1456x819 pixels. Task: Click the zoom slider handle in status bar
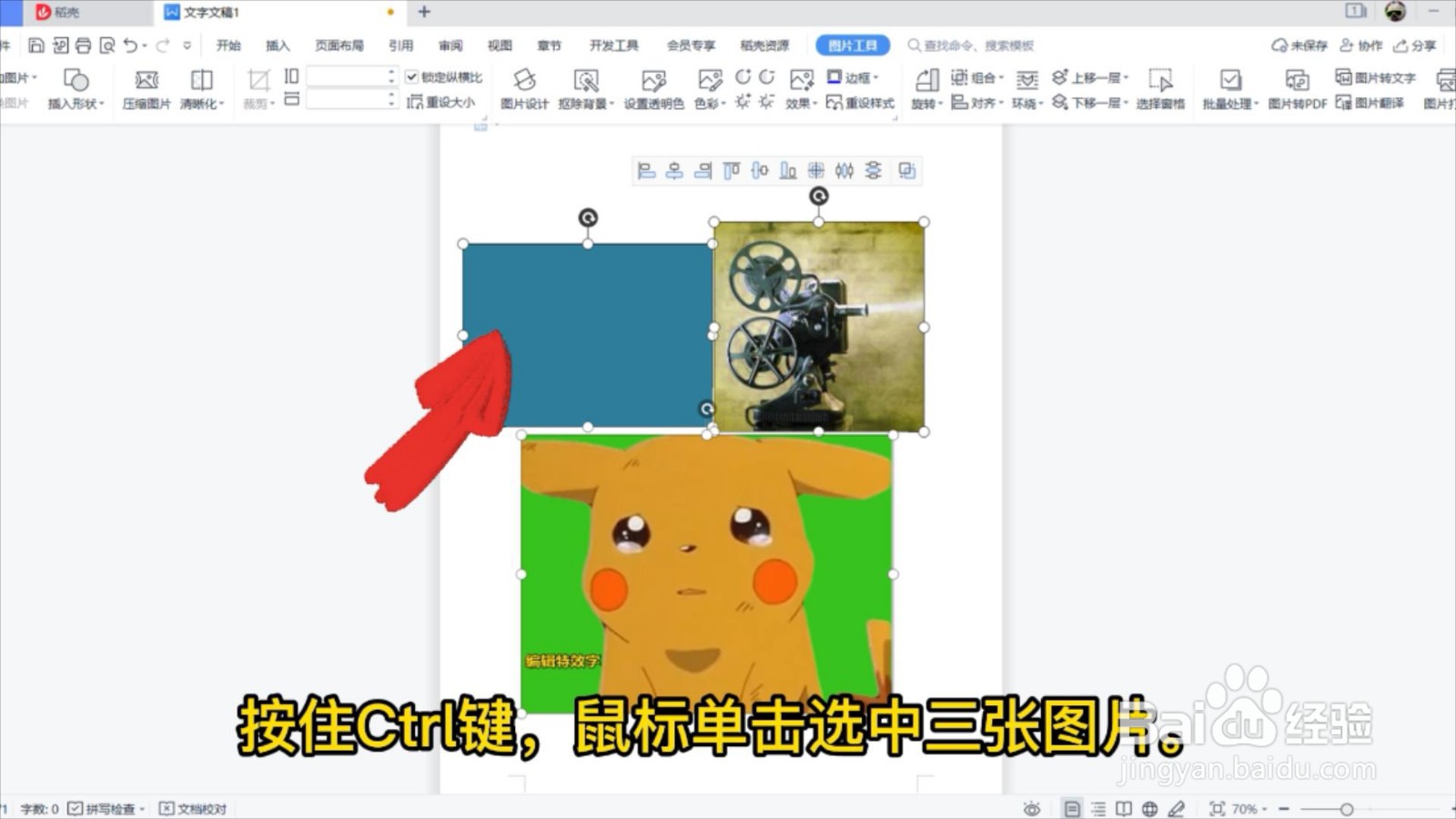(x=1346, y=809)
